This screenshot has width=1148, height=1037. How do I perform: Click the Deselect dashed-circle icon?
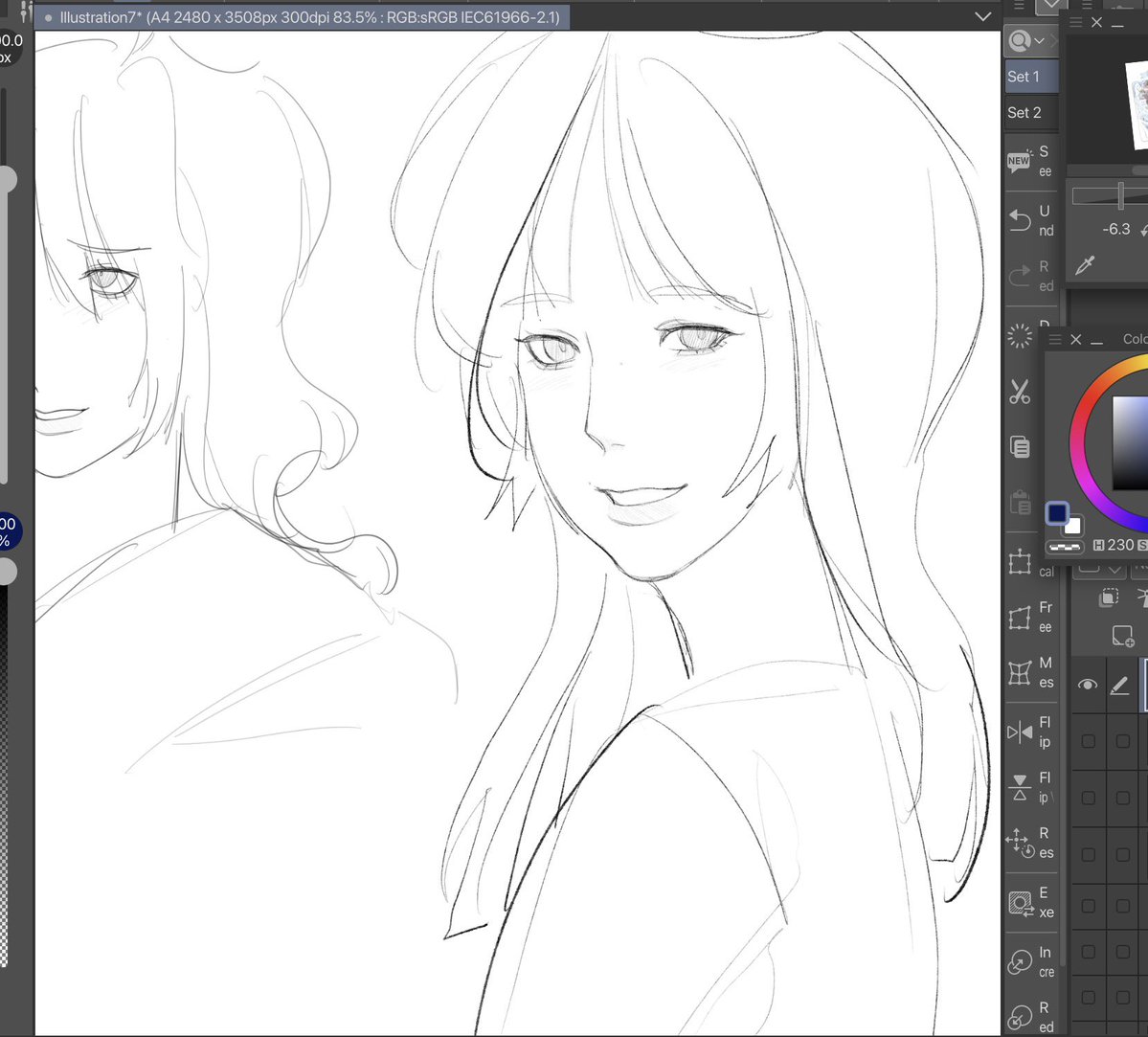[x=1019, y=336]
